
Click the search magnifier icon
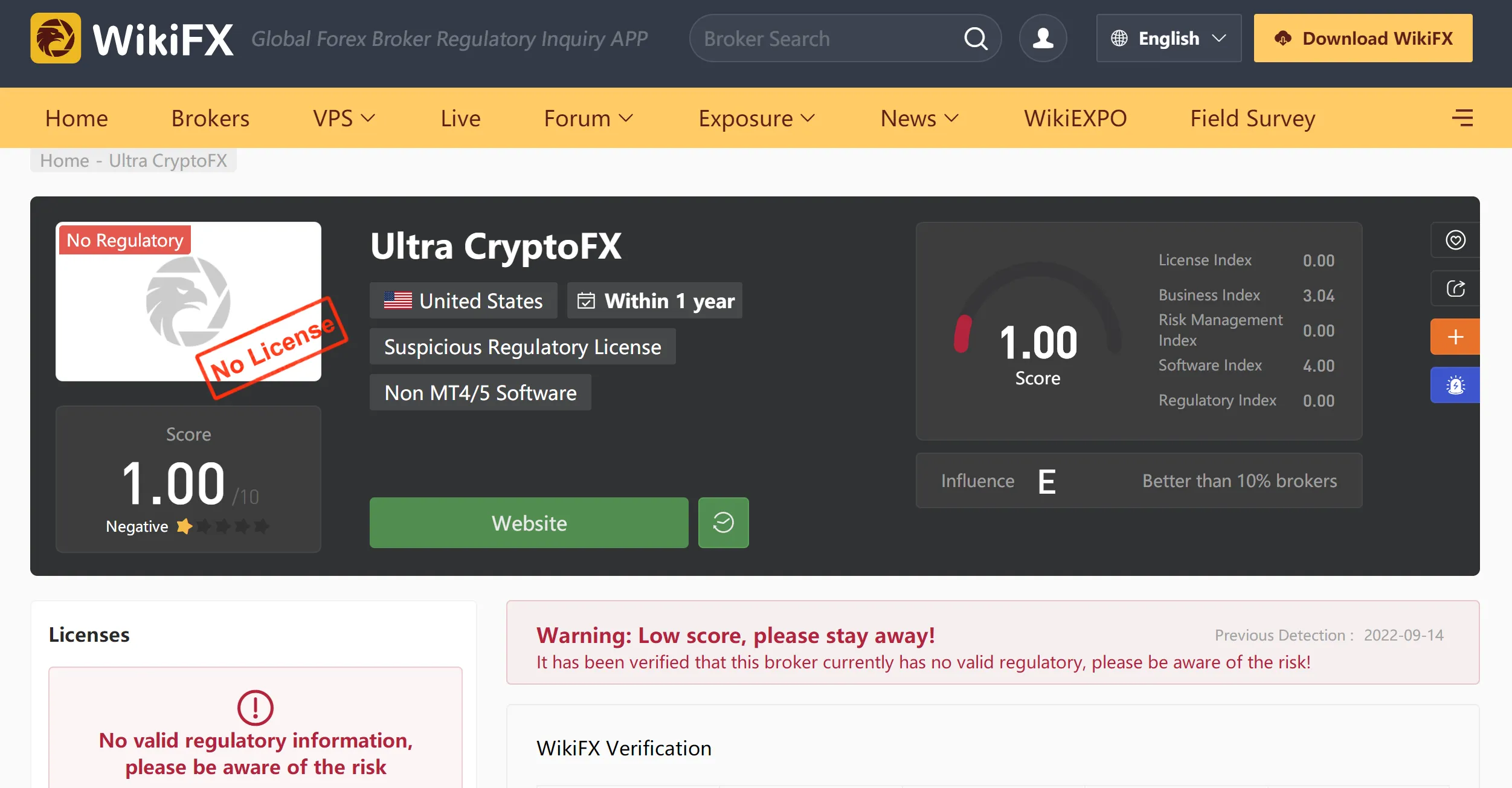975,39
